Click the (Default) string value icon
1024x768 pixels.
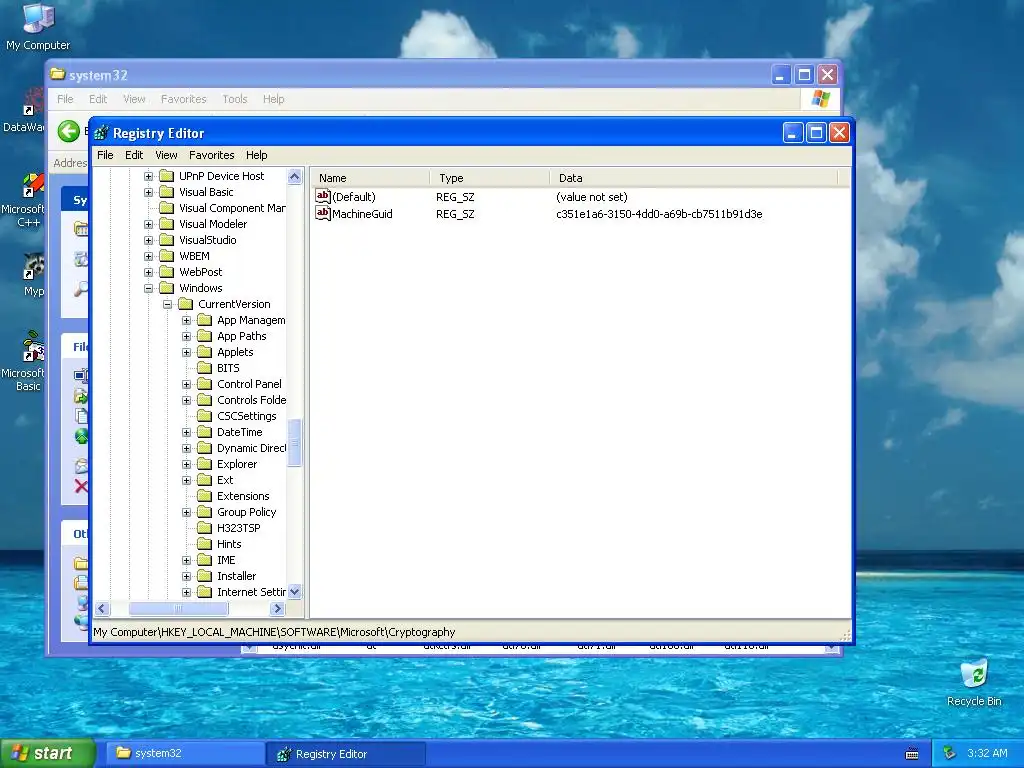coord(323,197)
